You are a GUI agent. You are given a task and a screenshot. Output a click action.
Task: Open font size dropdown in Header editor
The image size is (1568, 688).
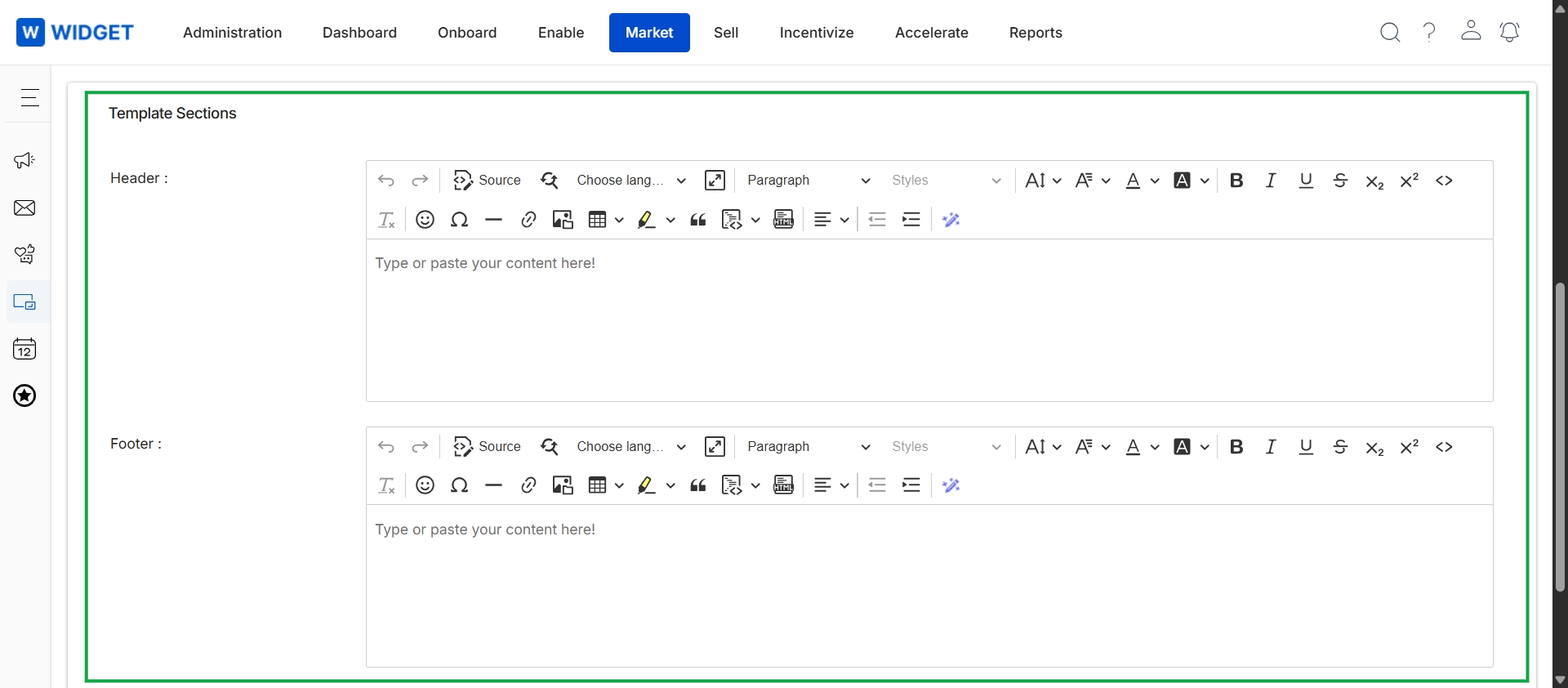pos(1043,181)
